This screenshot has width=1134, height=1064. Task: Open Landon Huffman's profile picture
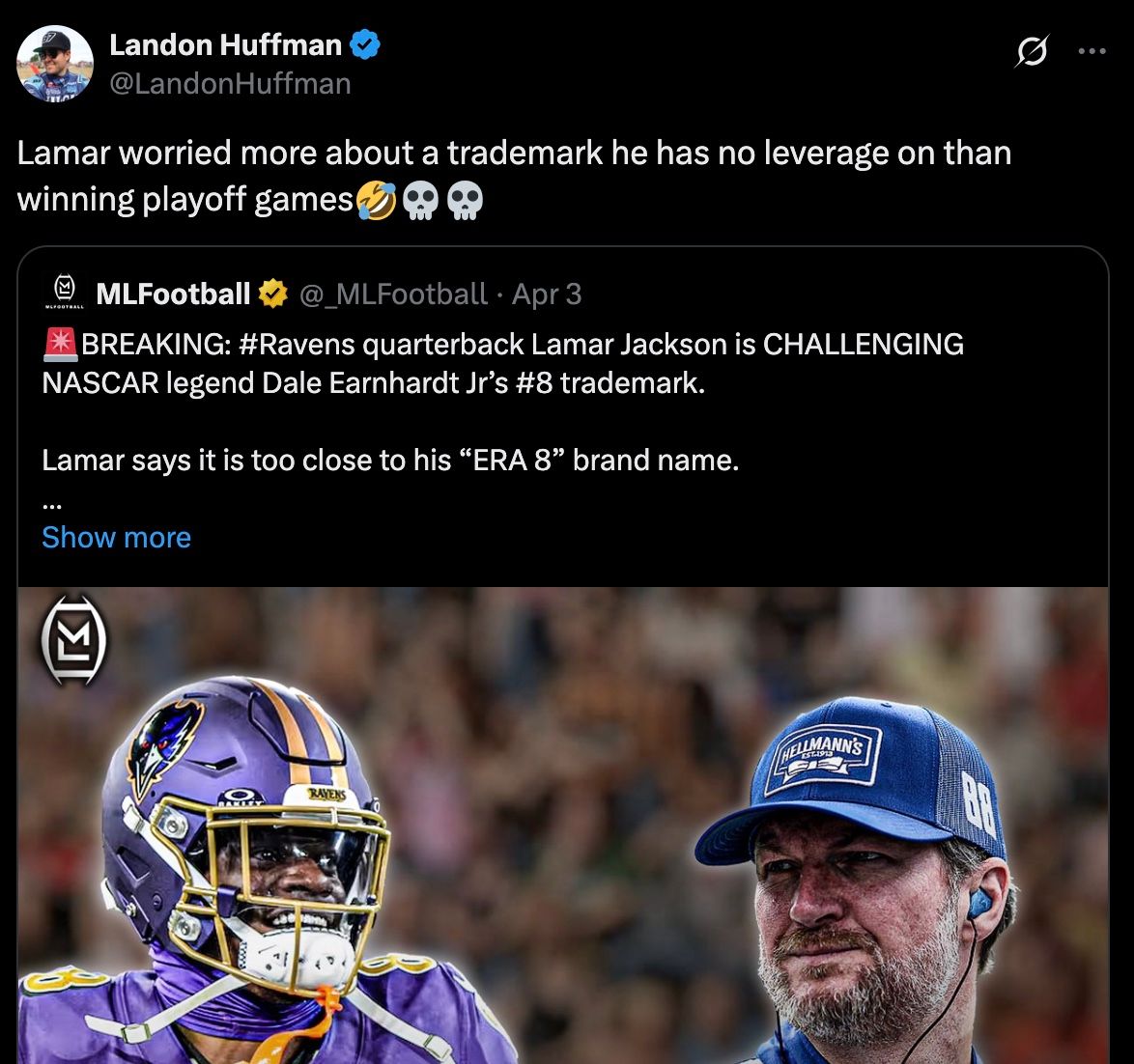55,63
